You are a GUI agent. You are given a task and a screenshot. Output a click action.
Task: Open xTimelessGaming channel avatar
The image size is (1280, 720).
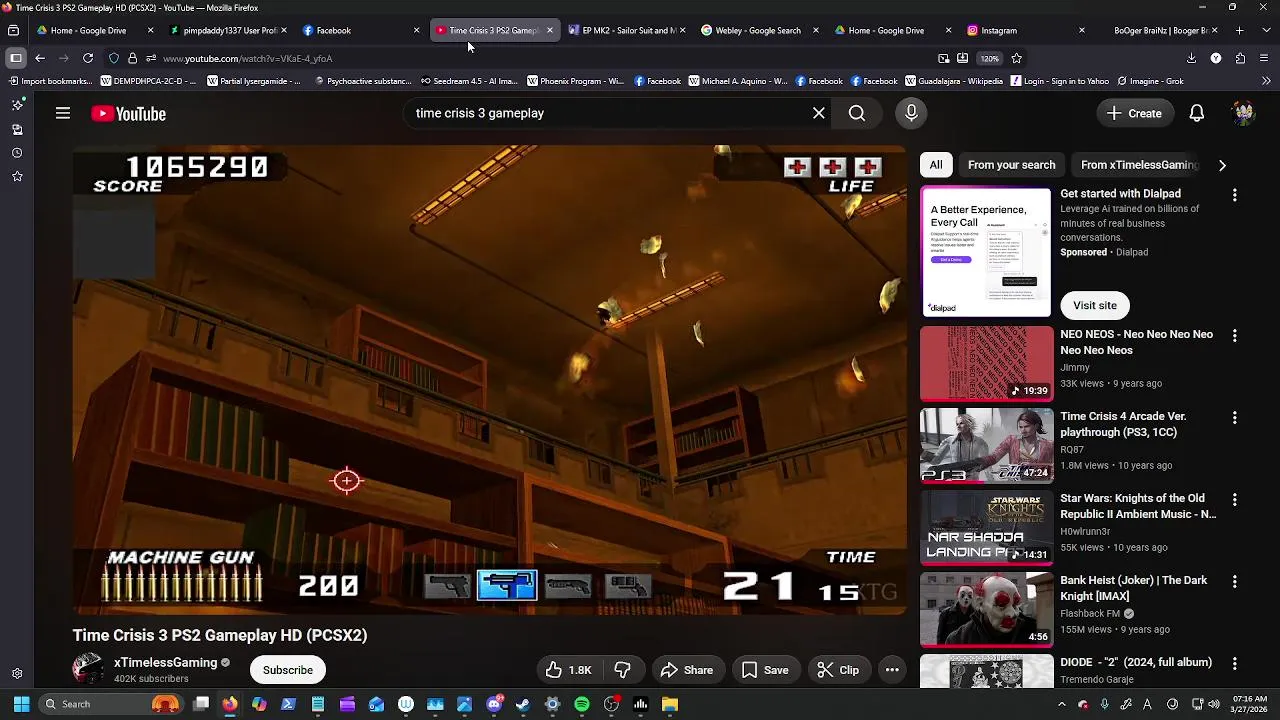point(88,669)
